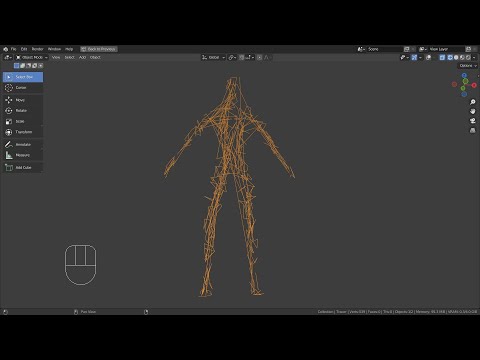Select the Transform tool

point(23,132)
